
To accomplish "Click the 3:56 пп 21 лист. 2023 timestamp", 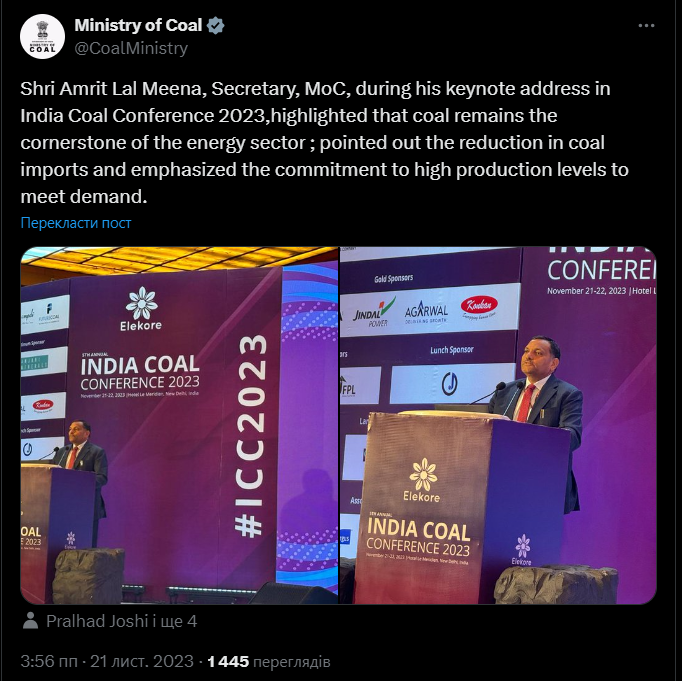I will (107, 661).
